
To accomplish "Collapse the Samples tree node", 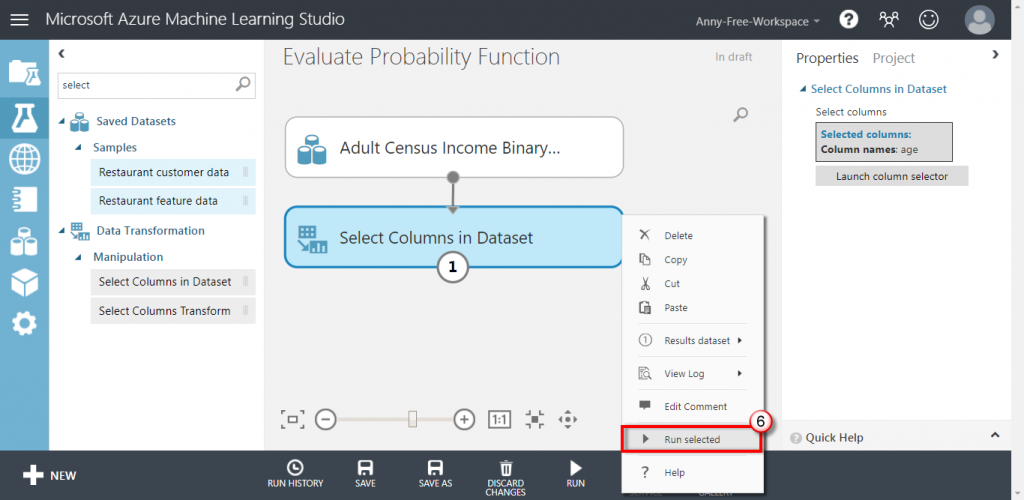I will (x=78, y=148).
